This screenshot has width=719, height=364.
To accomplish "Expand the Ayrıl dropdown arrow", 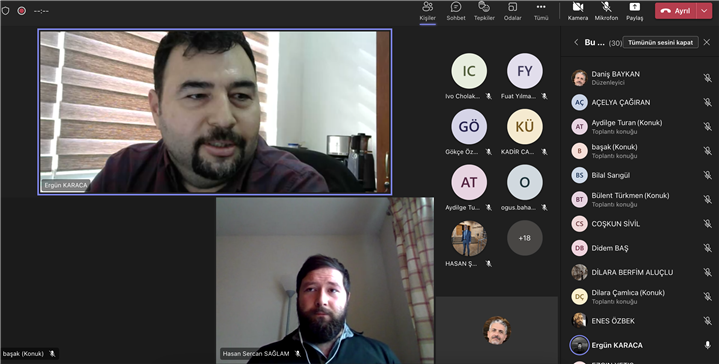I will coord(704,11).
